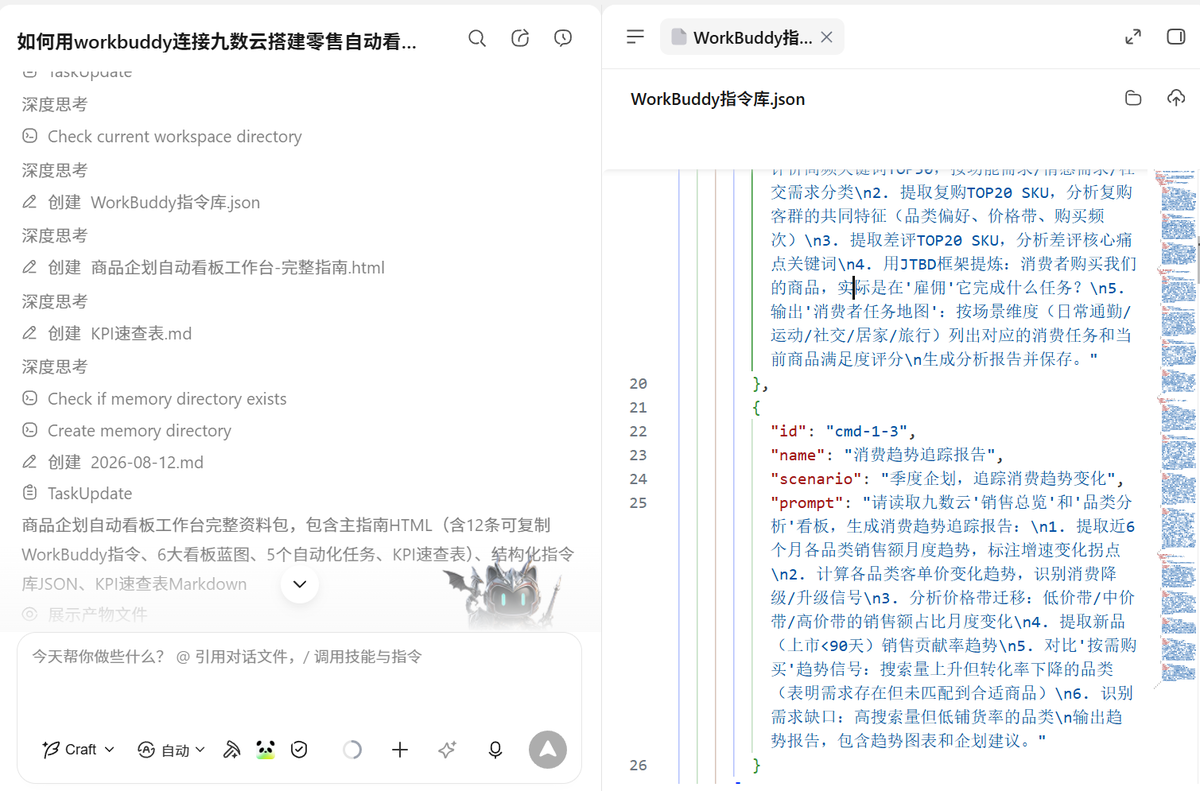This screenshot has width=1200, height=791.
Task: Open containing folder of WorkBuddy指令库.json
Action: (1133, 98)
